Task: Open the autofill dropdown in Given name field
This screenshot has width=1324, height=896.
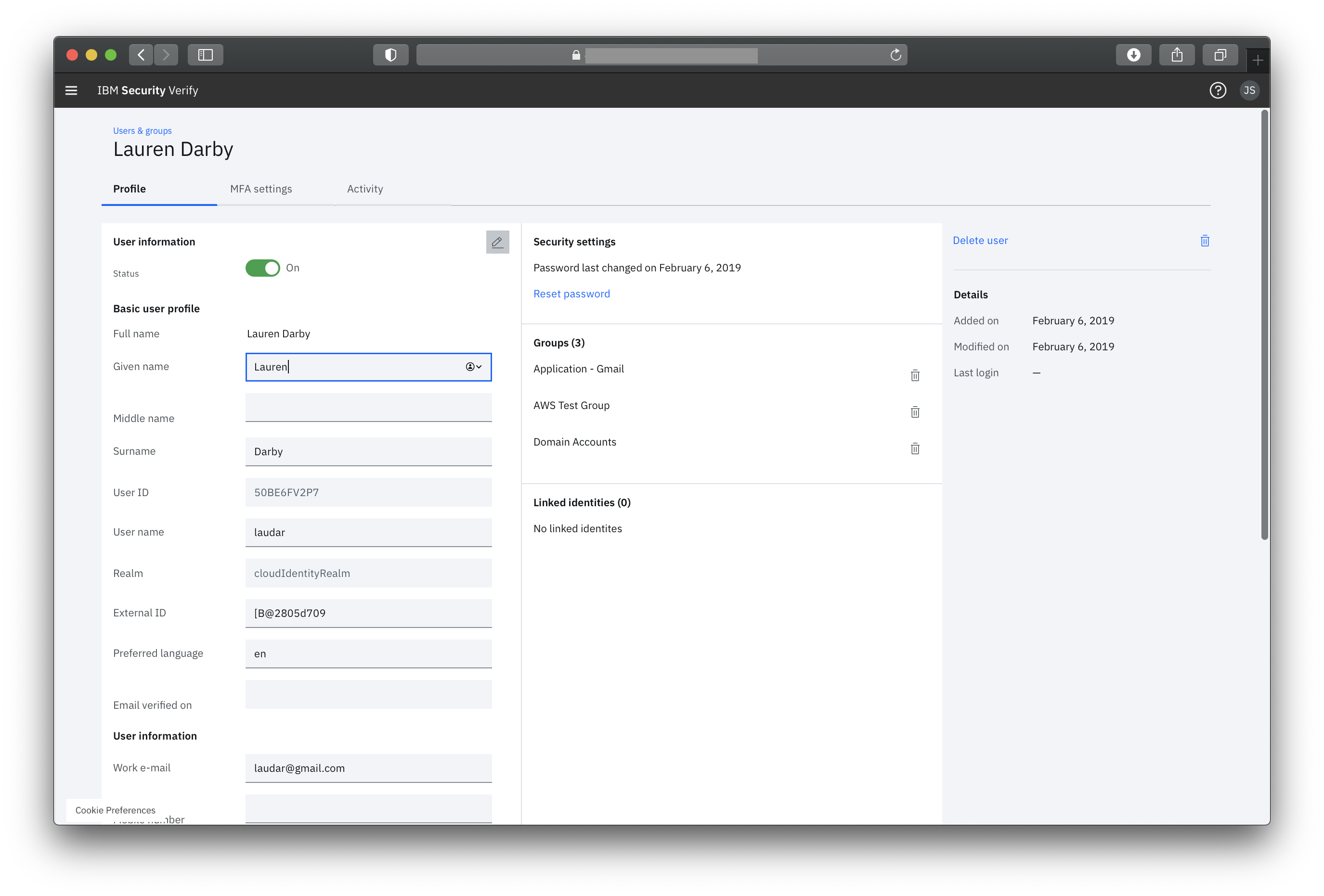Action: (x=473, y=367)
